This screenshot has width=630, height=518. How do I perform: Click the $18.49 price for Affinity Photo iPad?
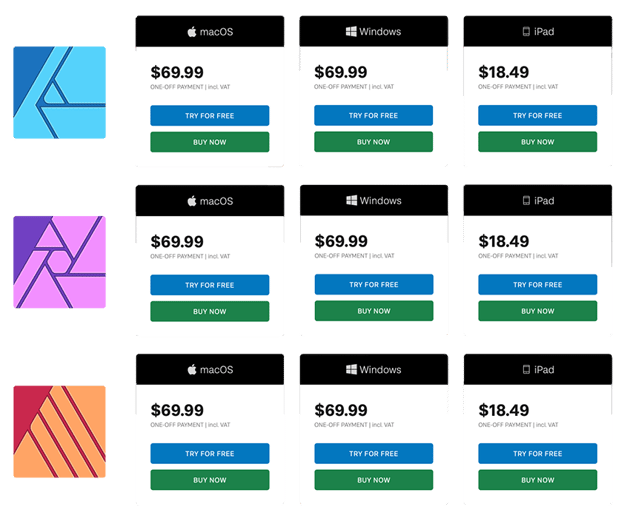pos(503,242)
